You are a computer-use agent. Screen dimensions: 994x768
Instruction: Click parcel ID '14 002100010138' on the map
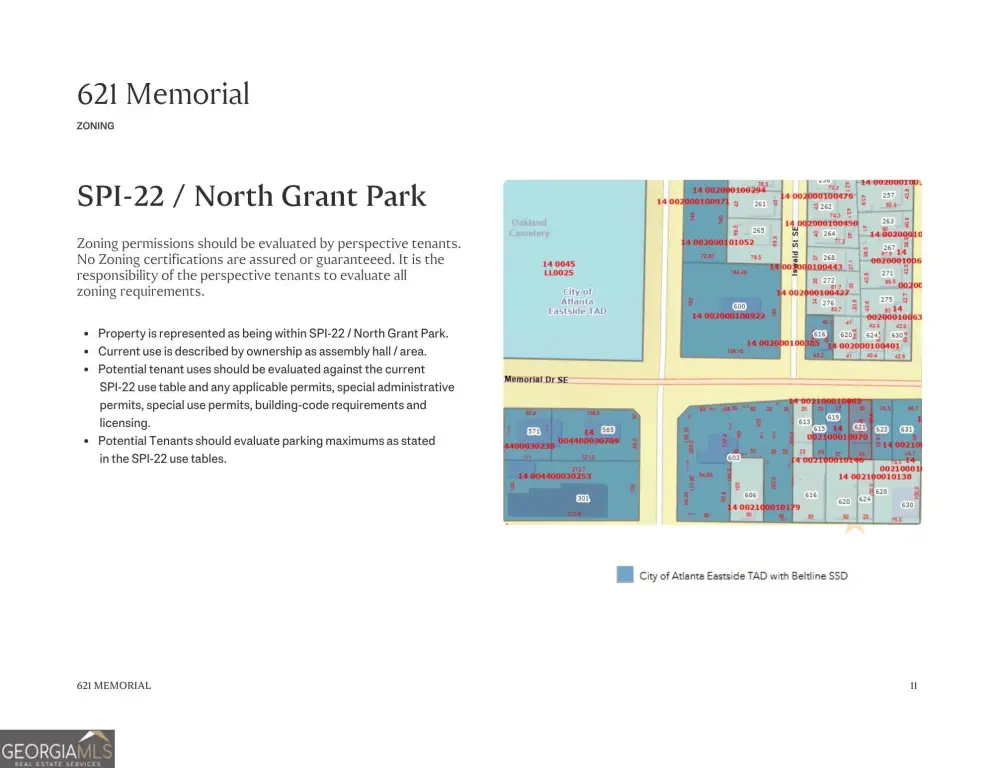pos(875,476)
